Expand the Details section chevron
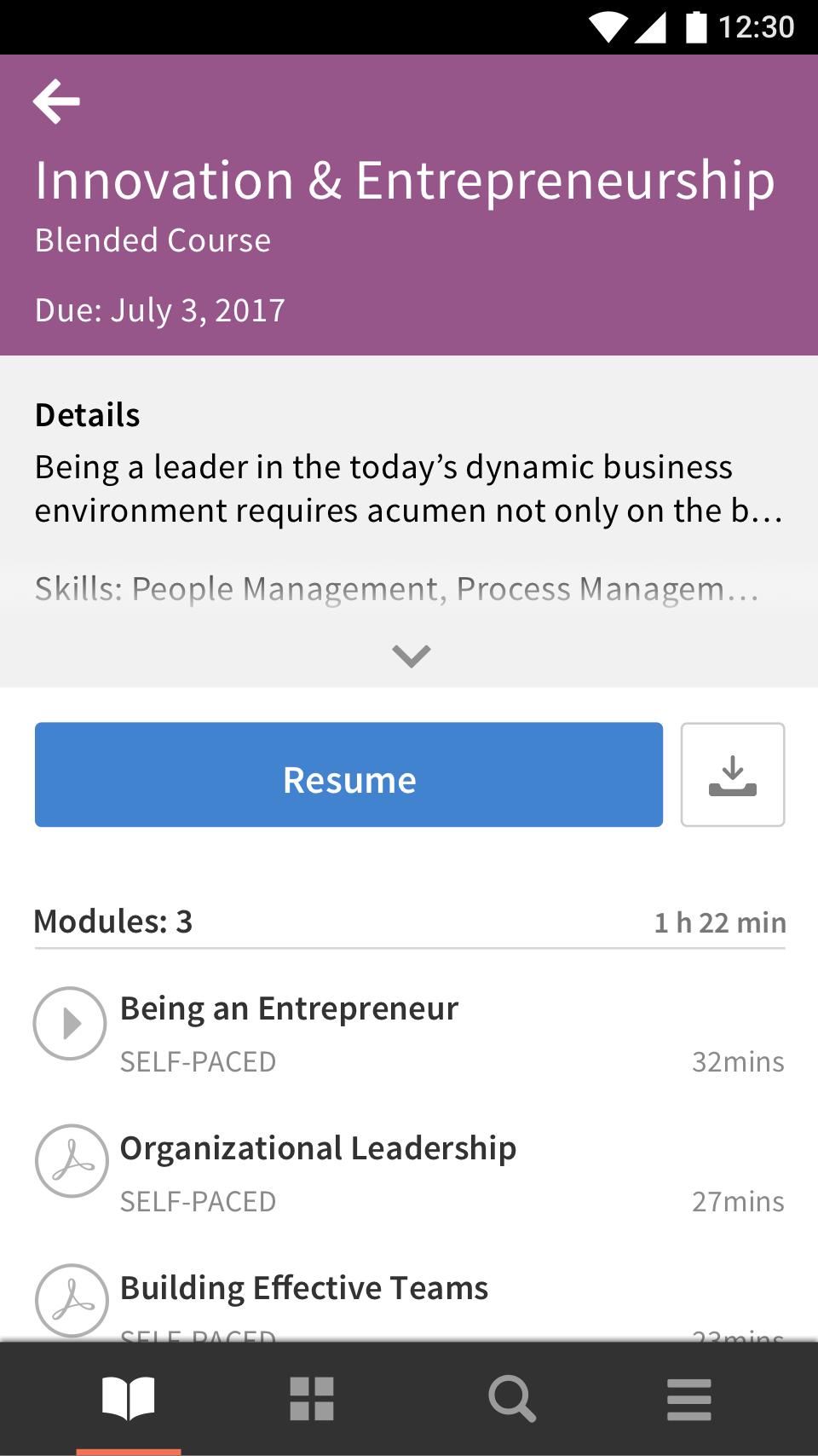Image resolution: width=818 pixels, height=1456 pixels. tap(412, 656)
